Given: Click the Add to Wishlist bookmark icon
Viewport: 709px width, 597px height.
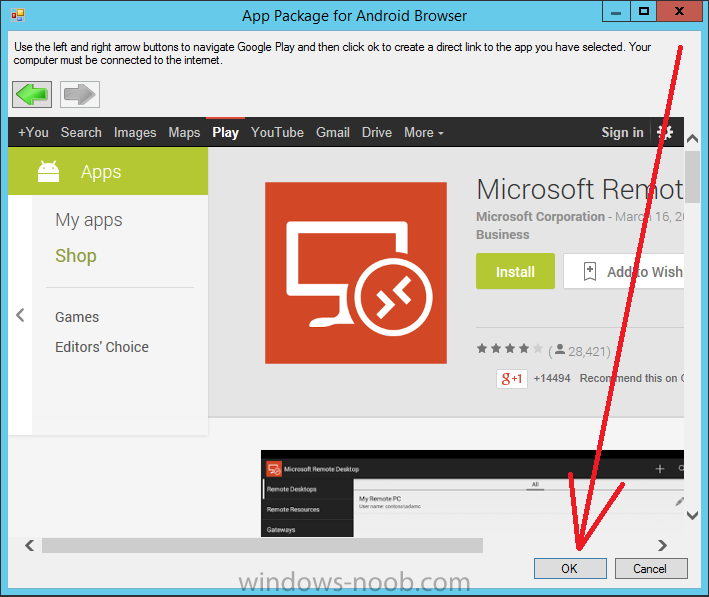Looking at the screenshot, I should click(590, 271).
